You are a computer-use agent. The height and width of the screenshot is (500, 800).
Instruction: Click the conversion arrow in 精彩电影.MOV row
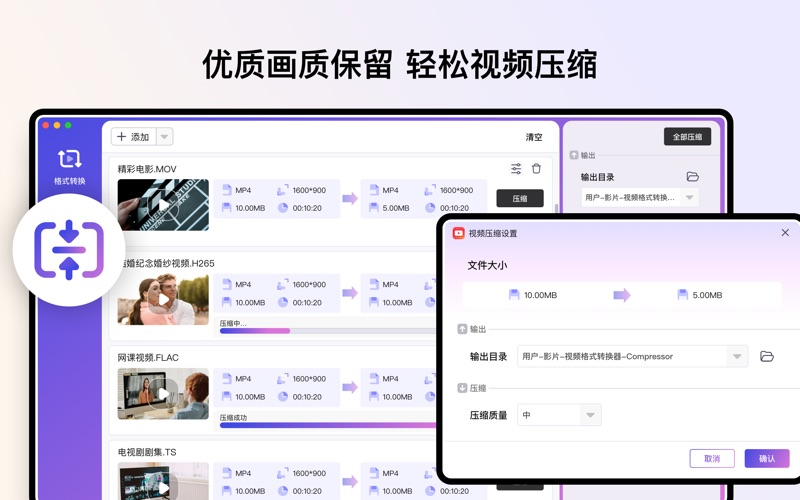350,198
